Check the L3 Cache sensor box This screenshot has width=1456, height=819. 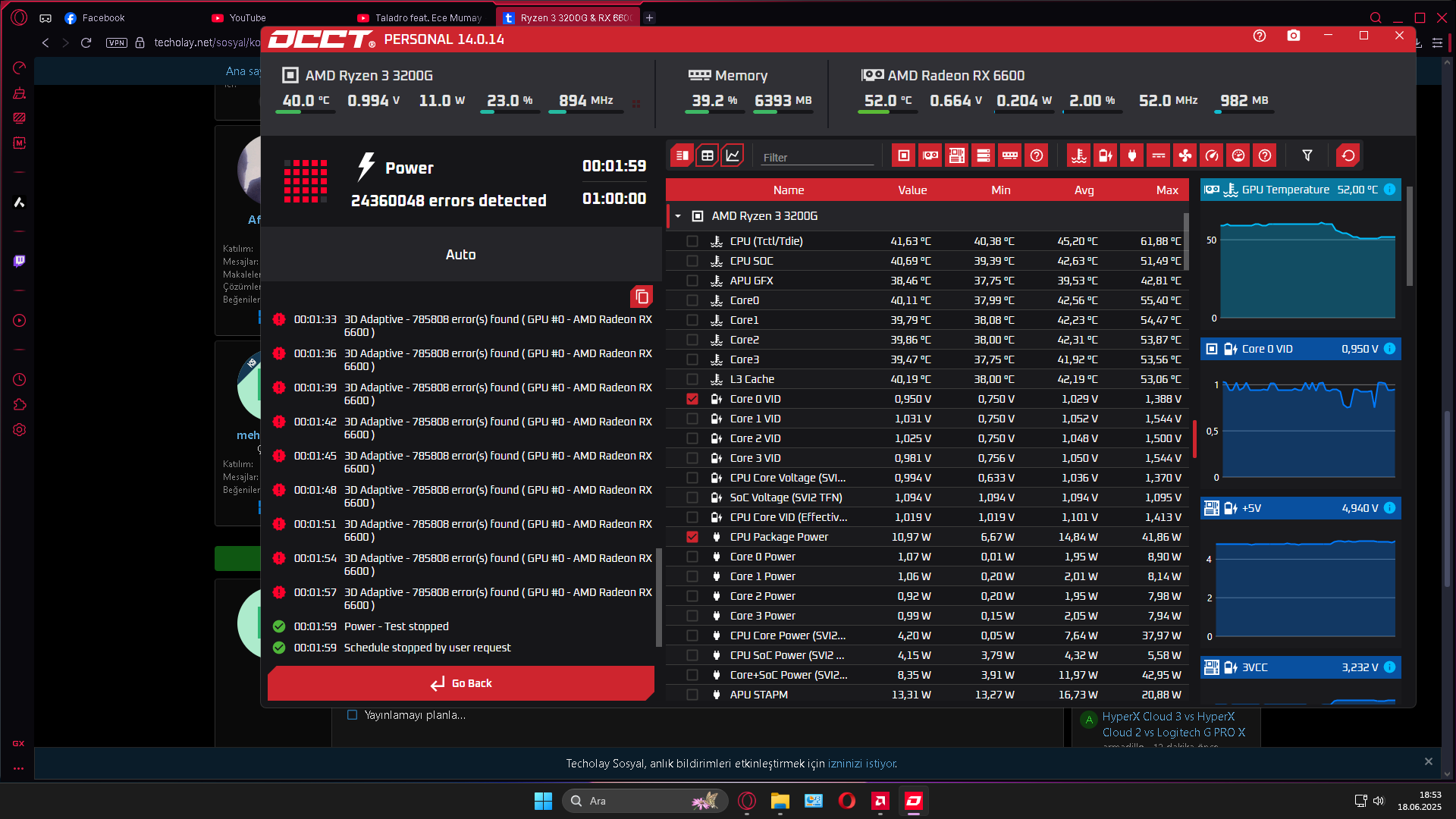pos(692,379)
